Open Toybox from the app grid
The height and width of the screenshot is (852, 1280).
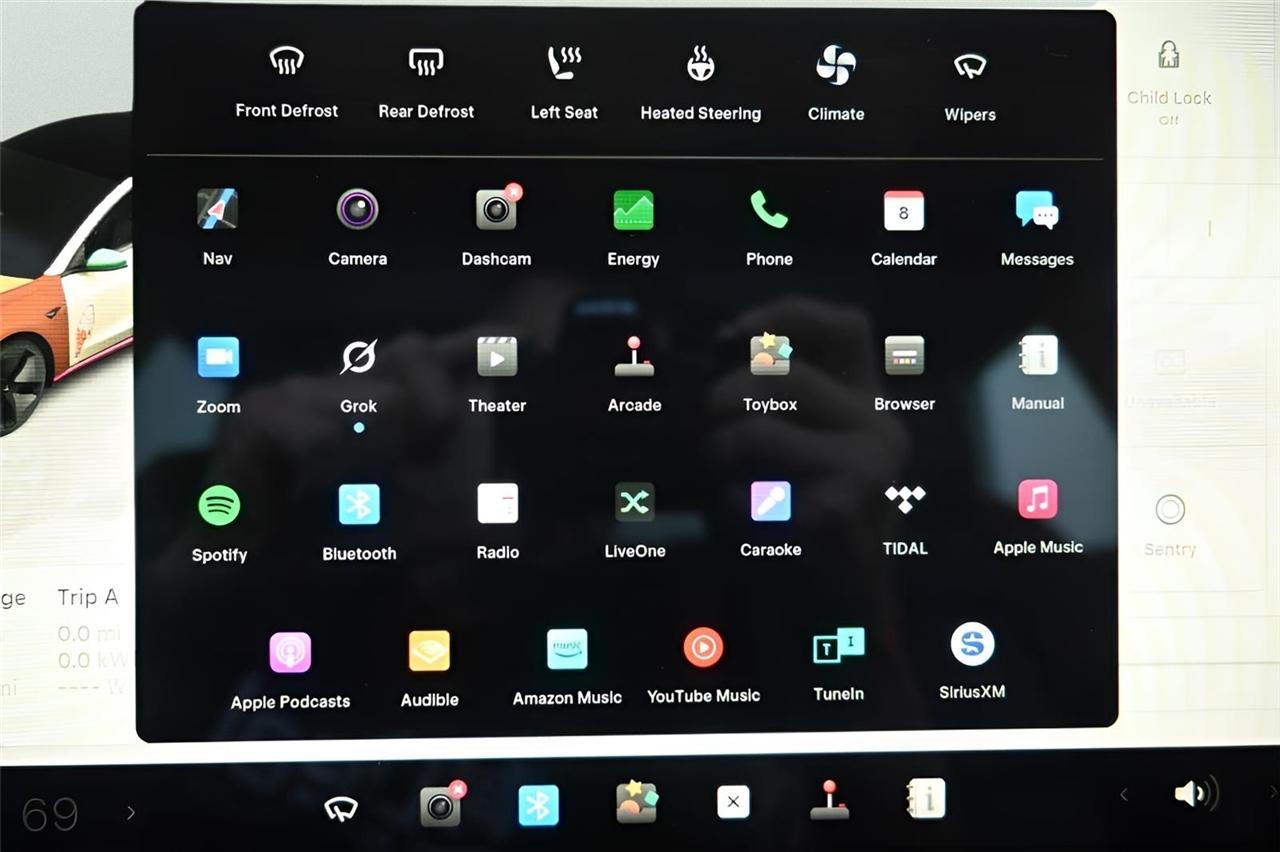click(771, 355)
